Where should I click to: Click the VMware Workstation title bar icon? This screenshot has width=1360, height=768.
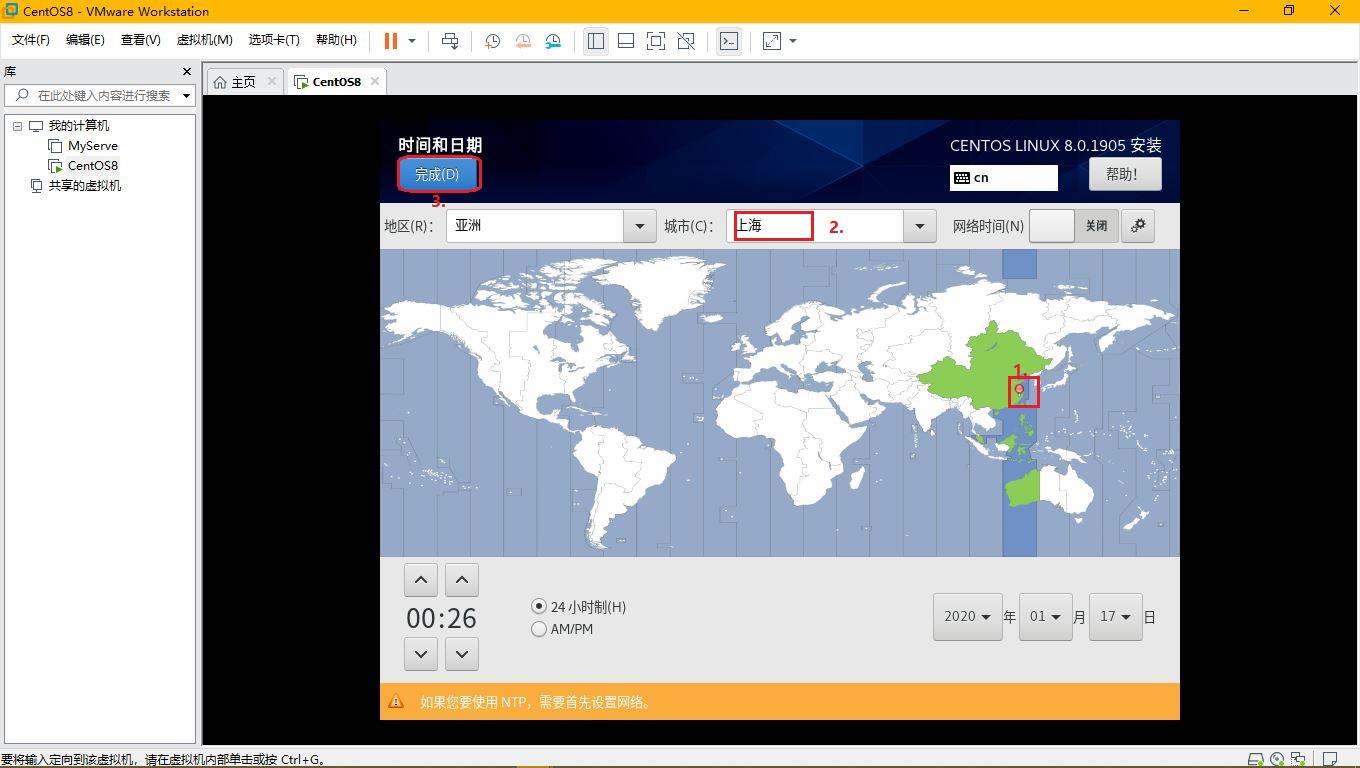pos(11,11)
